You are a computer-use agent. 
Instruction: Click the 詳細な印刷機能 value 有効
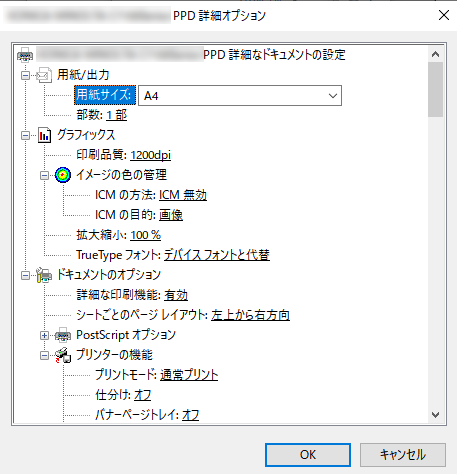[176, 295]
